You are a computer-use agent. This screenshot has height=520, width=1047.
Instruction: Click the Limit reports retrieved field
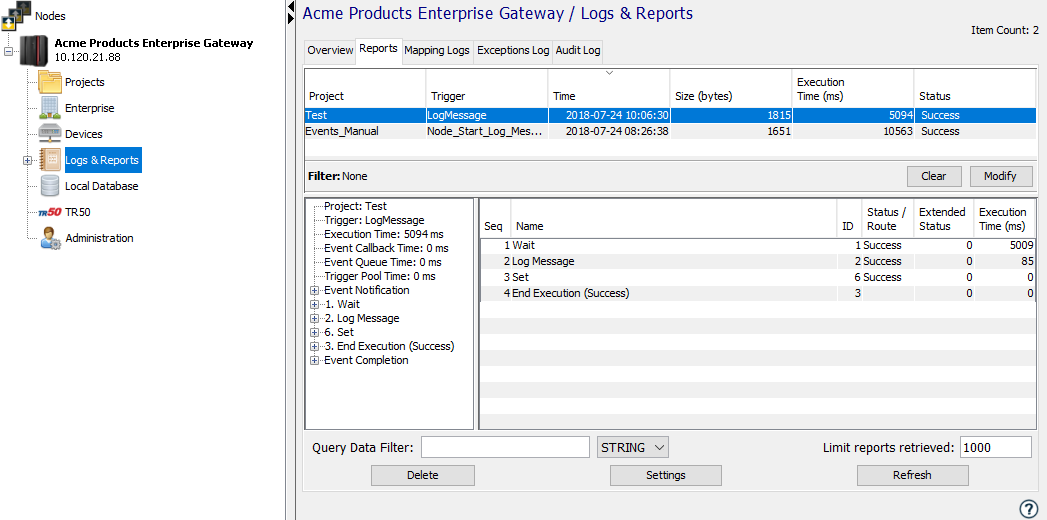tap(996, 447)
